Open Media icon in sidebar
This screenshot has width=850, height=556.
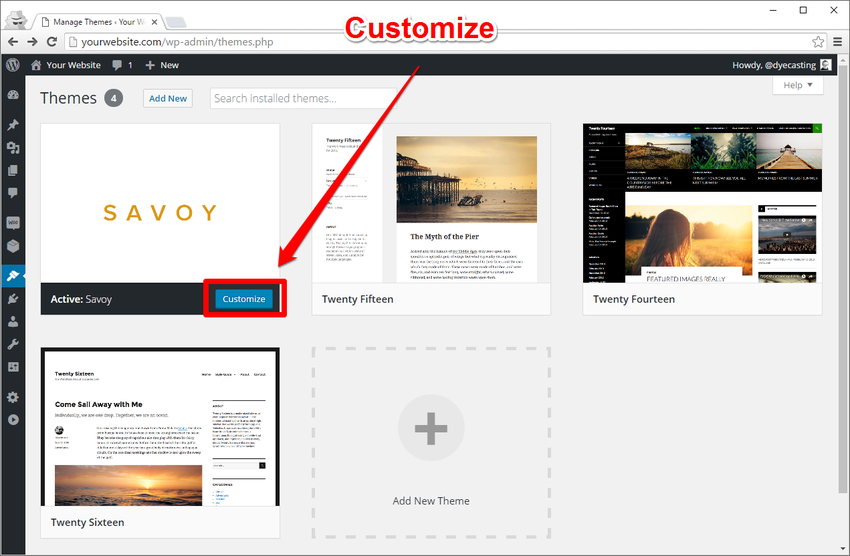(13, 147)
